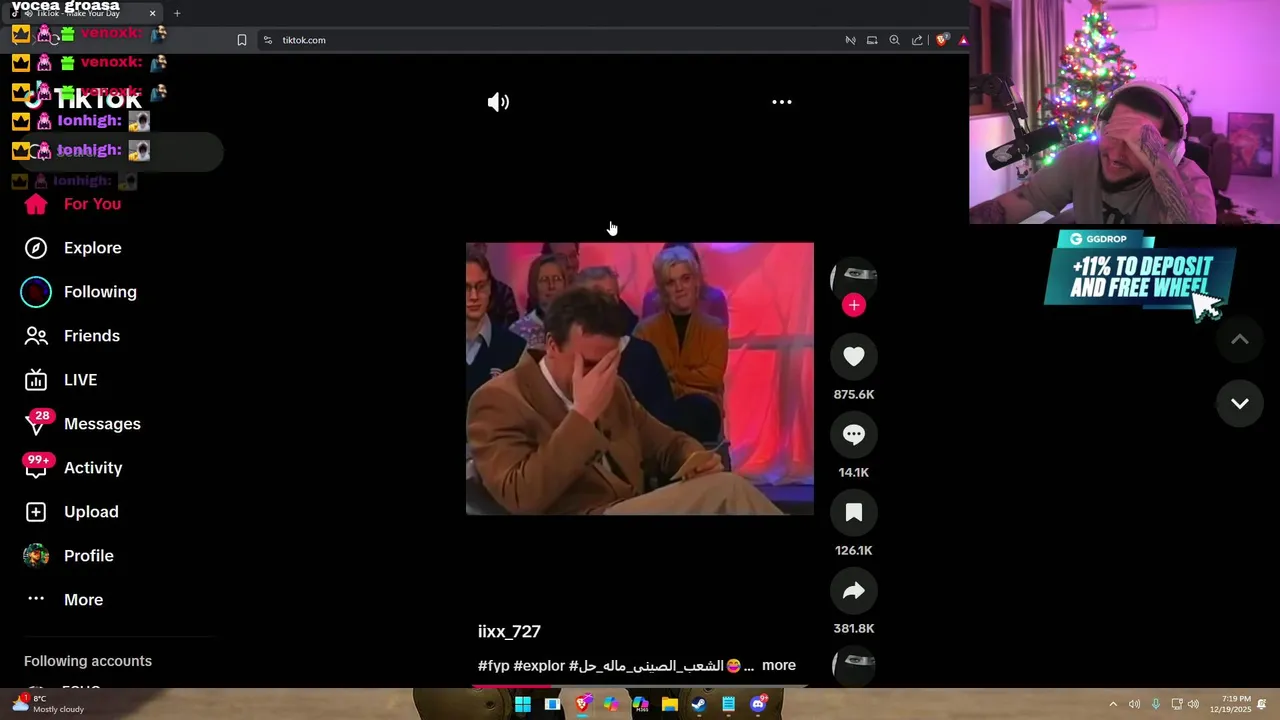Click the Brave Shields lion icon

point(941,40)
